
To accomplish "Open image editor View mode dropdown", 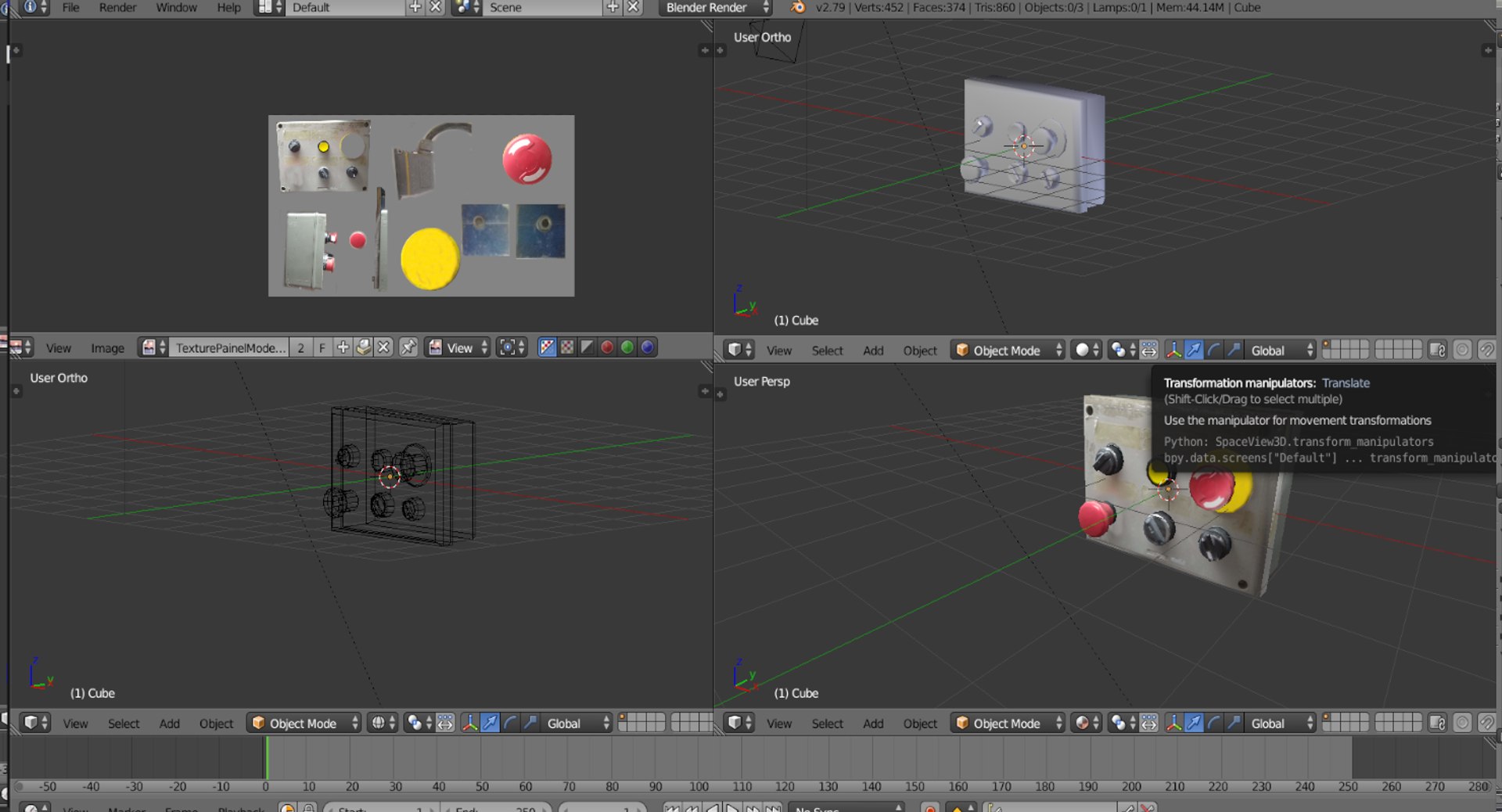I will (x=458, y=347).
